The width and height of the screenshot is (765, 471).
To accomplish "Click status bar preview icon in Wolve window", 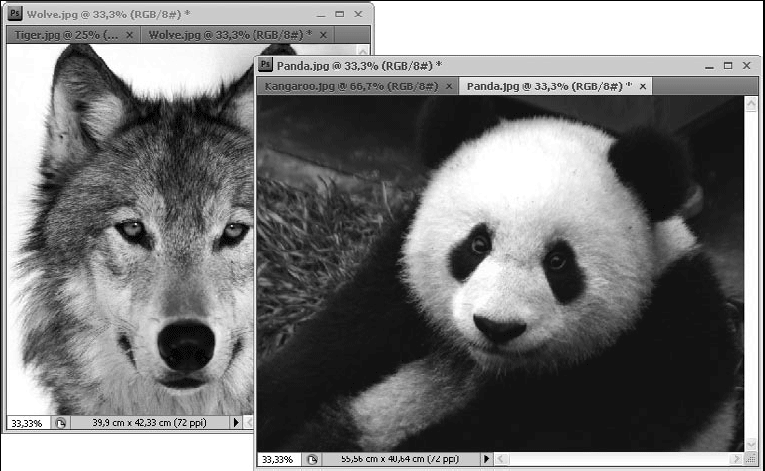I will click(60, 423).
